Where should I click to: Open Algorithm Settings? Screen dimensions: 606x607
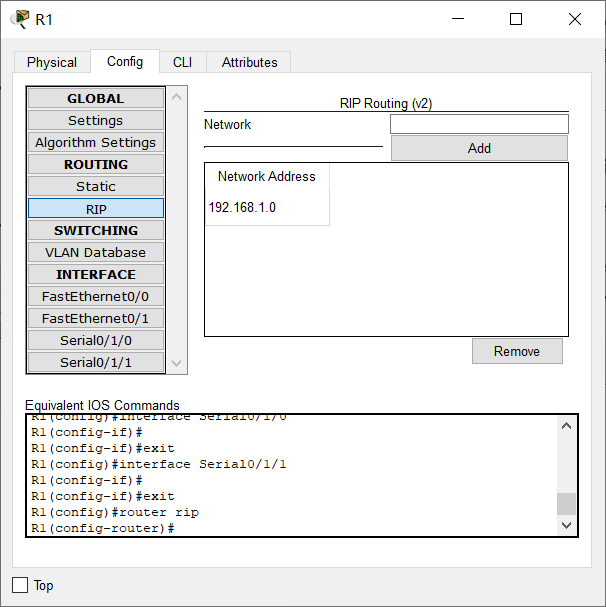pos(96,142)
